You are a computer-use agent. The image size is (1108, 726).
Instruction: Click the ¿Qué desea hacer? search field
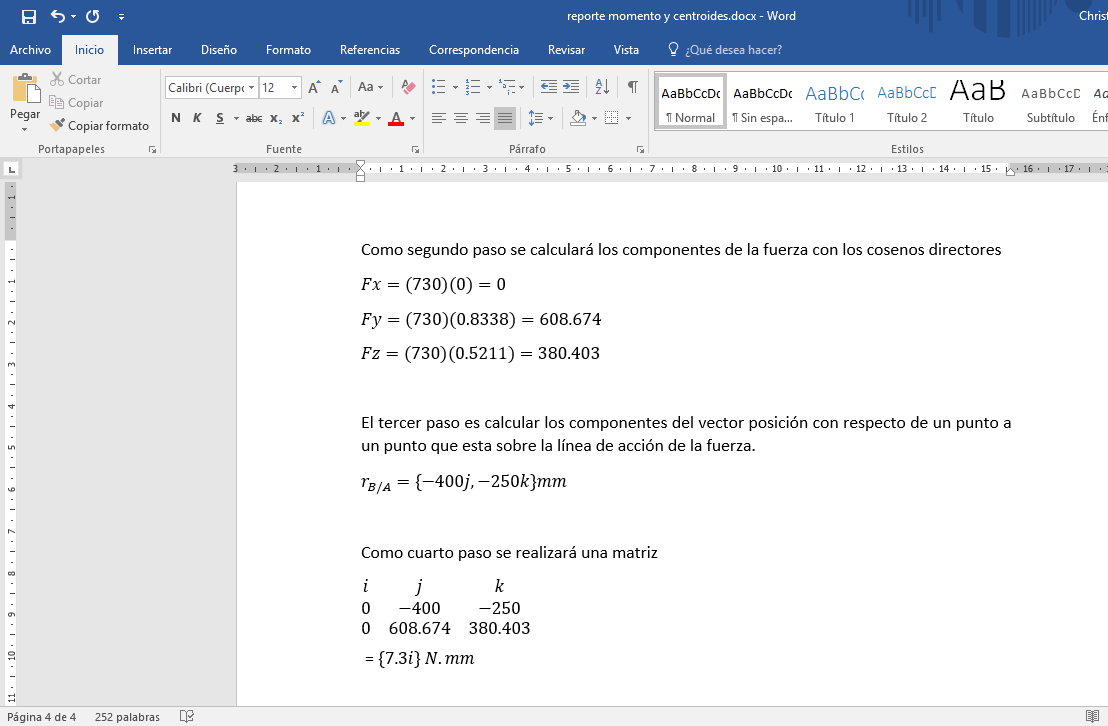[x=732, y=50]
